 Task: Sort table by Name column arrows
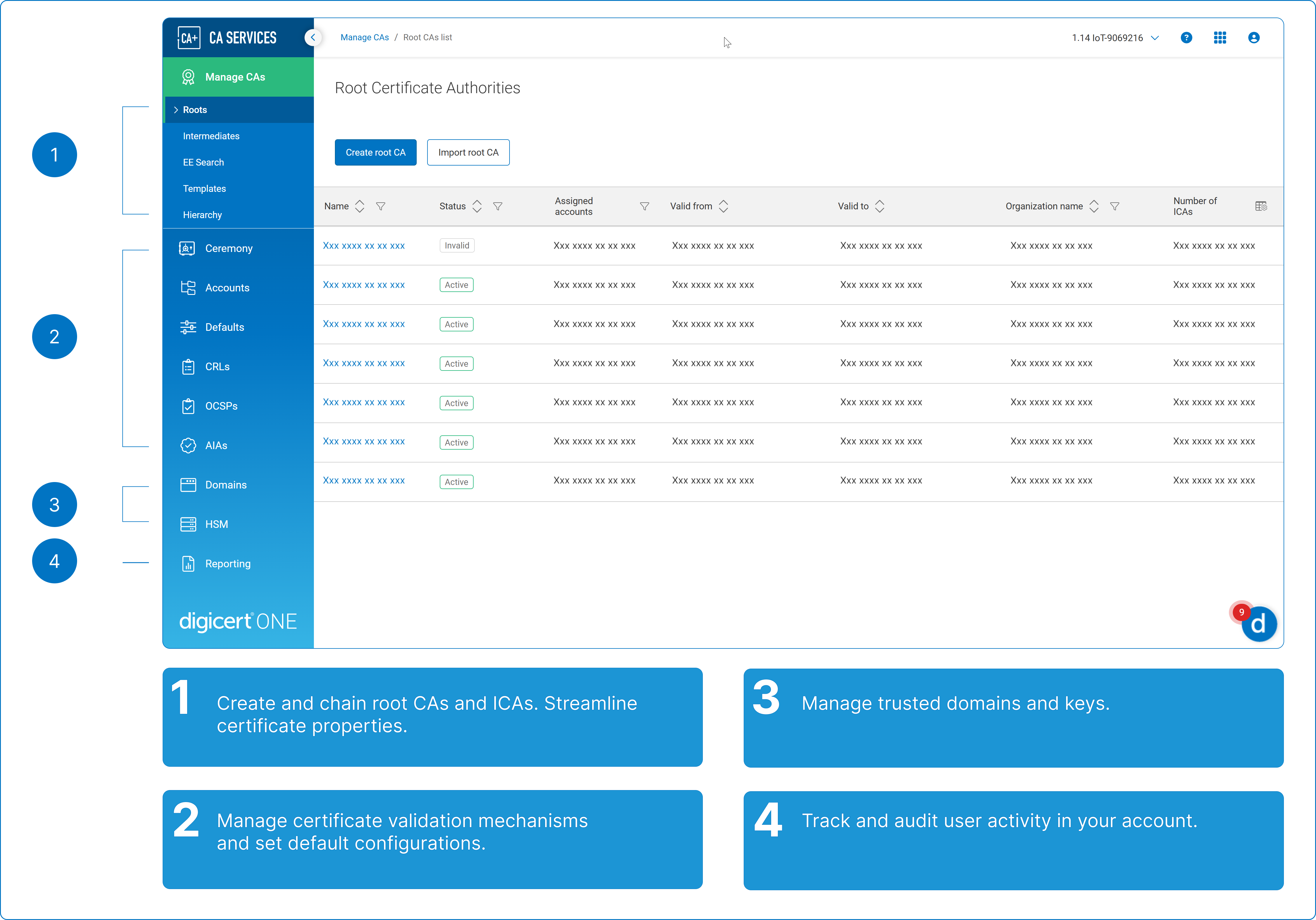tap(360, 206)
